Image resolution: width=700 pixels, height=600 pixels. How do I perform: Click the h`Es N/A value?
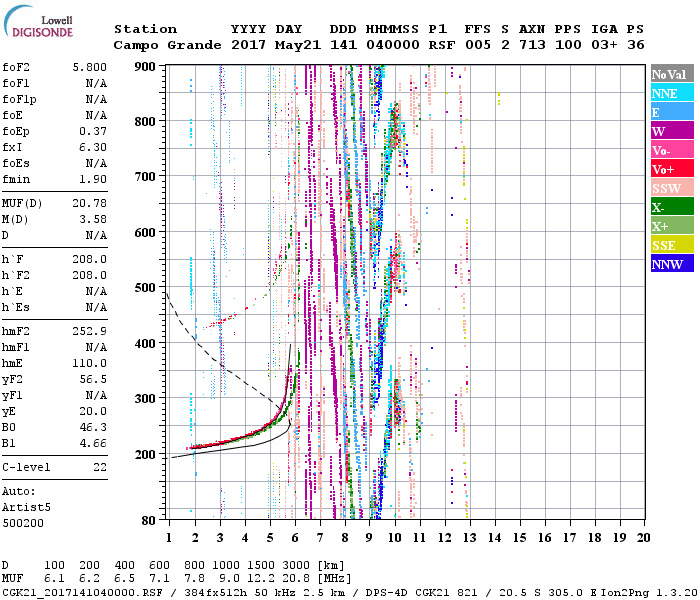[x=96, y=308]
